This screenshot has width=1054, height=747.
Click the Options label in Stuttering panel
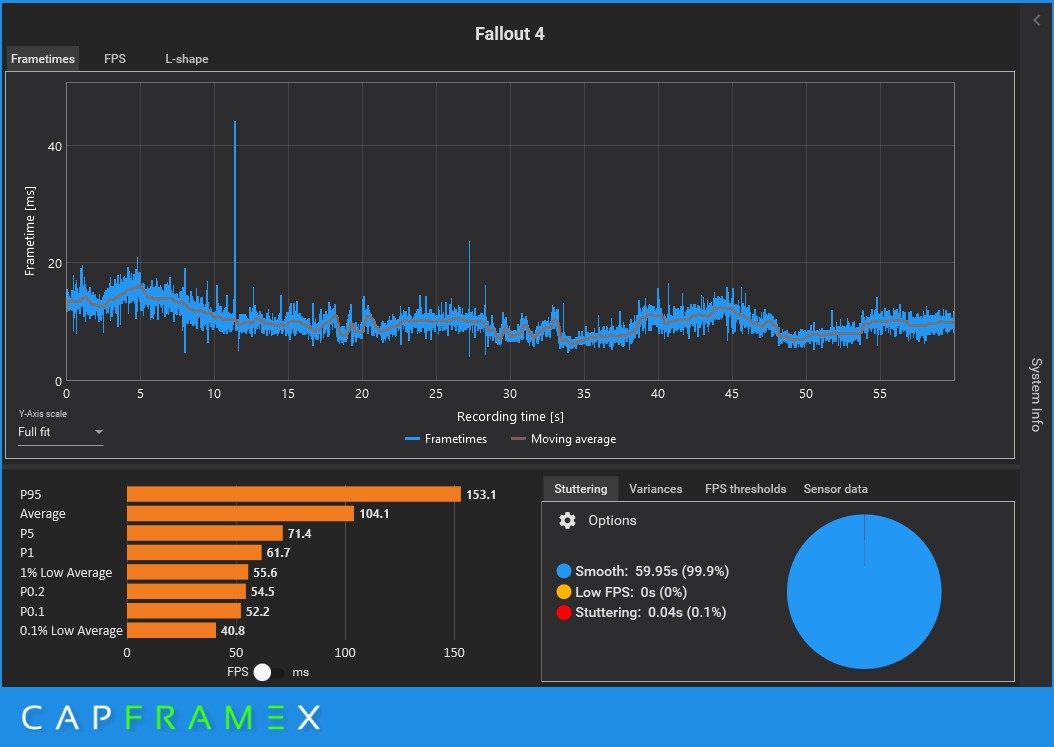tap(612, 520)
